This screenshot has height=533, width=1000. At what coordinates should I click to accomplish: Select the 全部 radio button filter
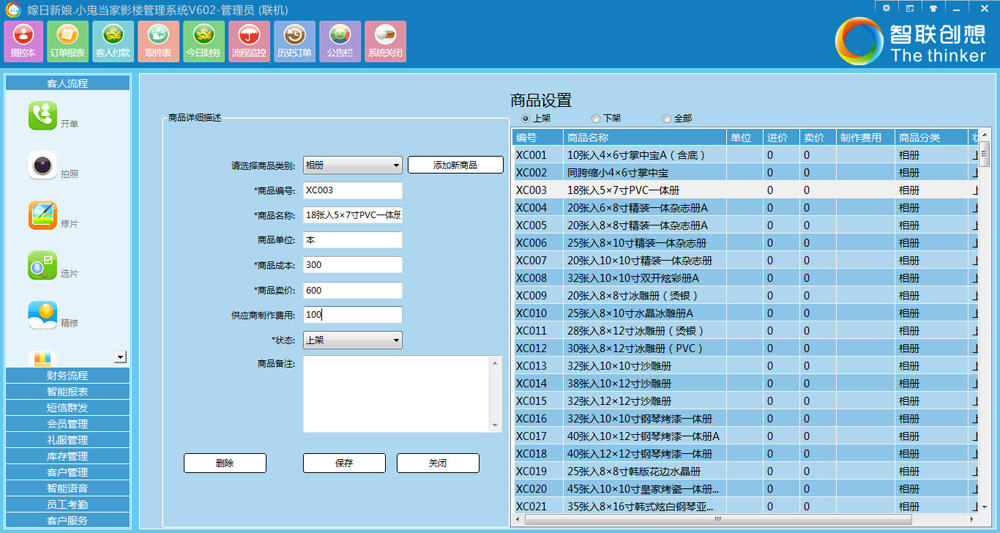point(666,119)
